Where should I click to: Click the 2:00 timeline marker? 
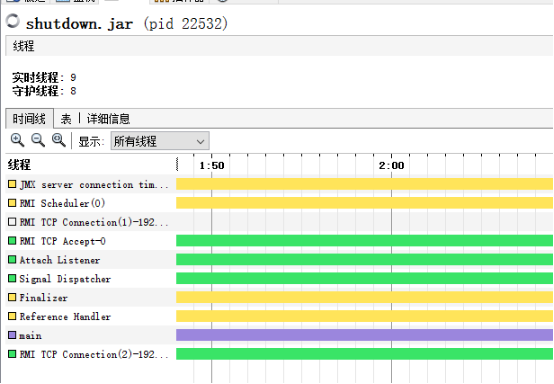point(391,166)
